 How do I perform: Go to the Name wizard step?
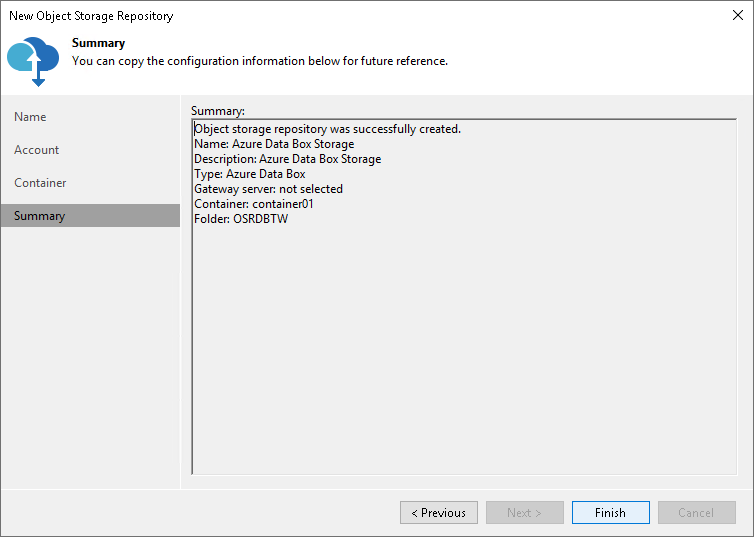point(30,117)
